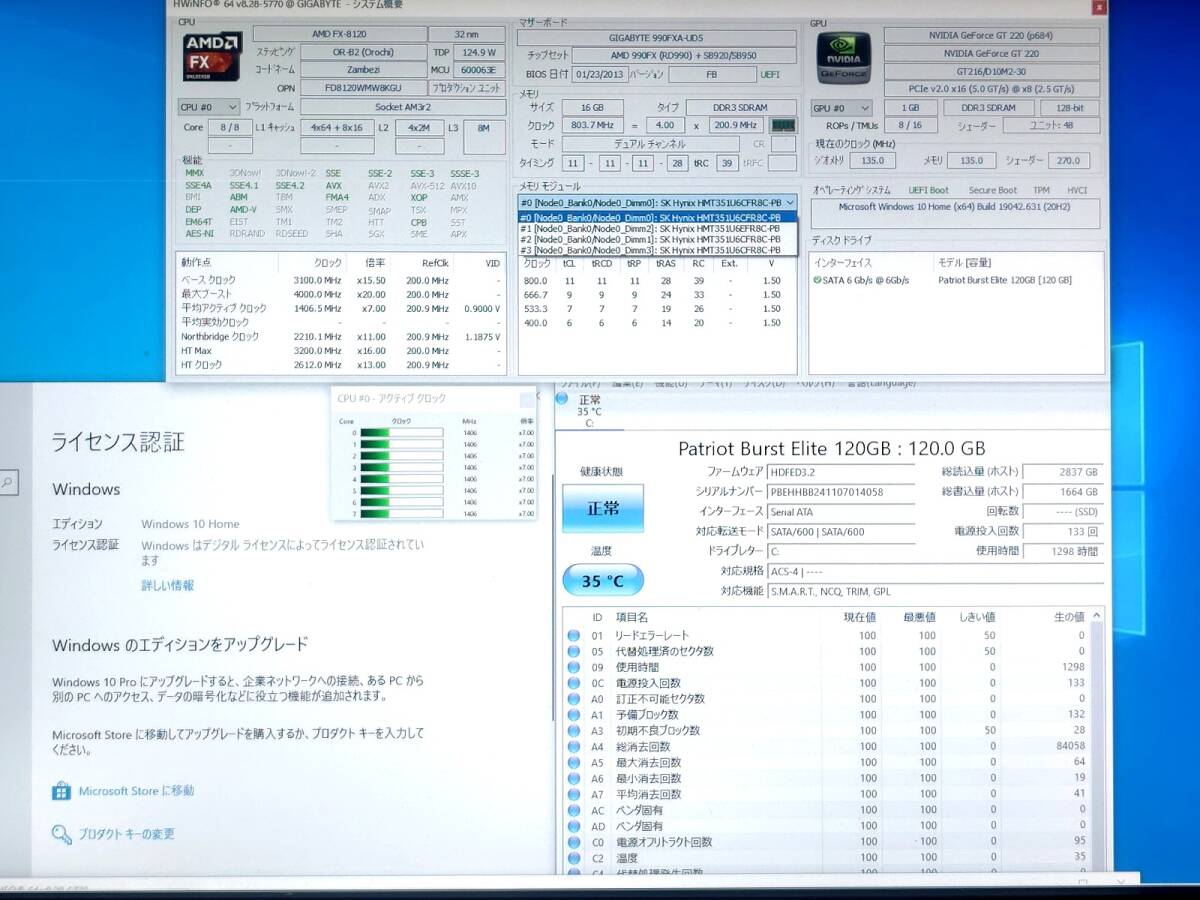Collapse the memory module dropdown in HWiNFO
Screen dimensions: 1200x900
790,201
